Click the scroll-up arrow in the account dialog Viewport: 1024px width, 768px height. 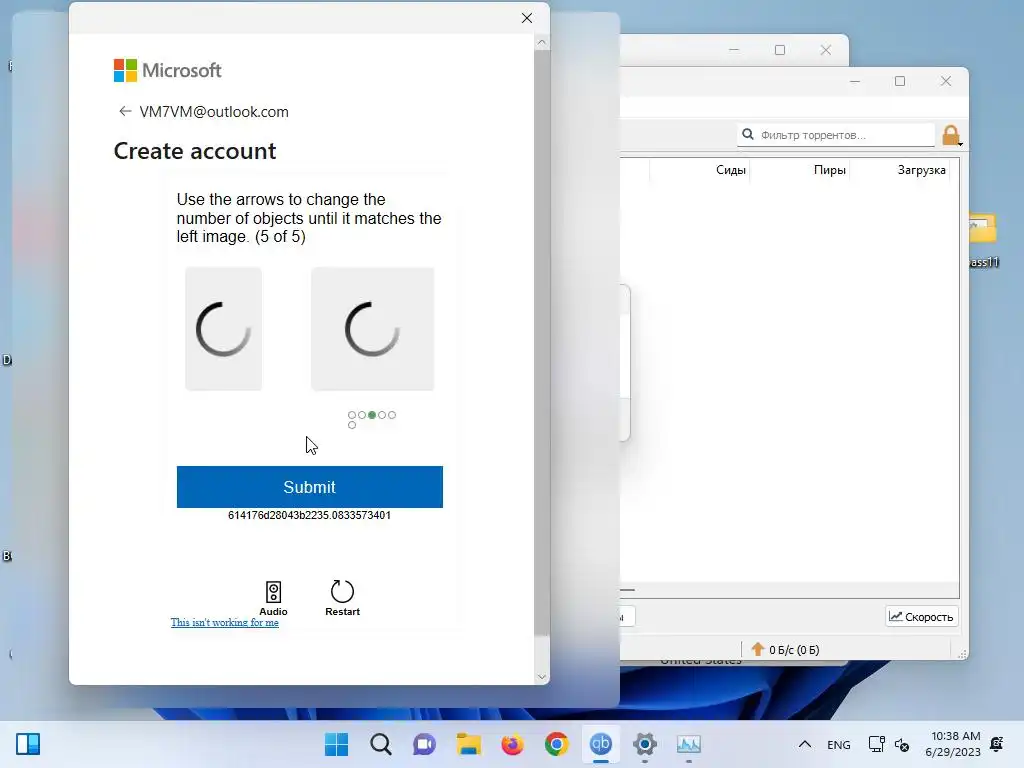coord(541,42)
